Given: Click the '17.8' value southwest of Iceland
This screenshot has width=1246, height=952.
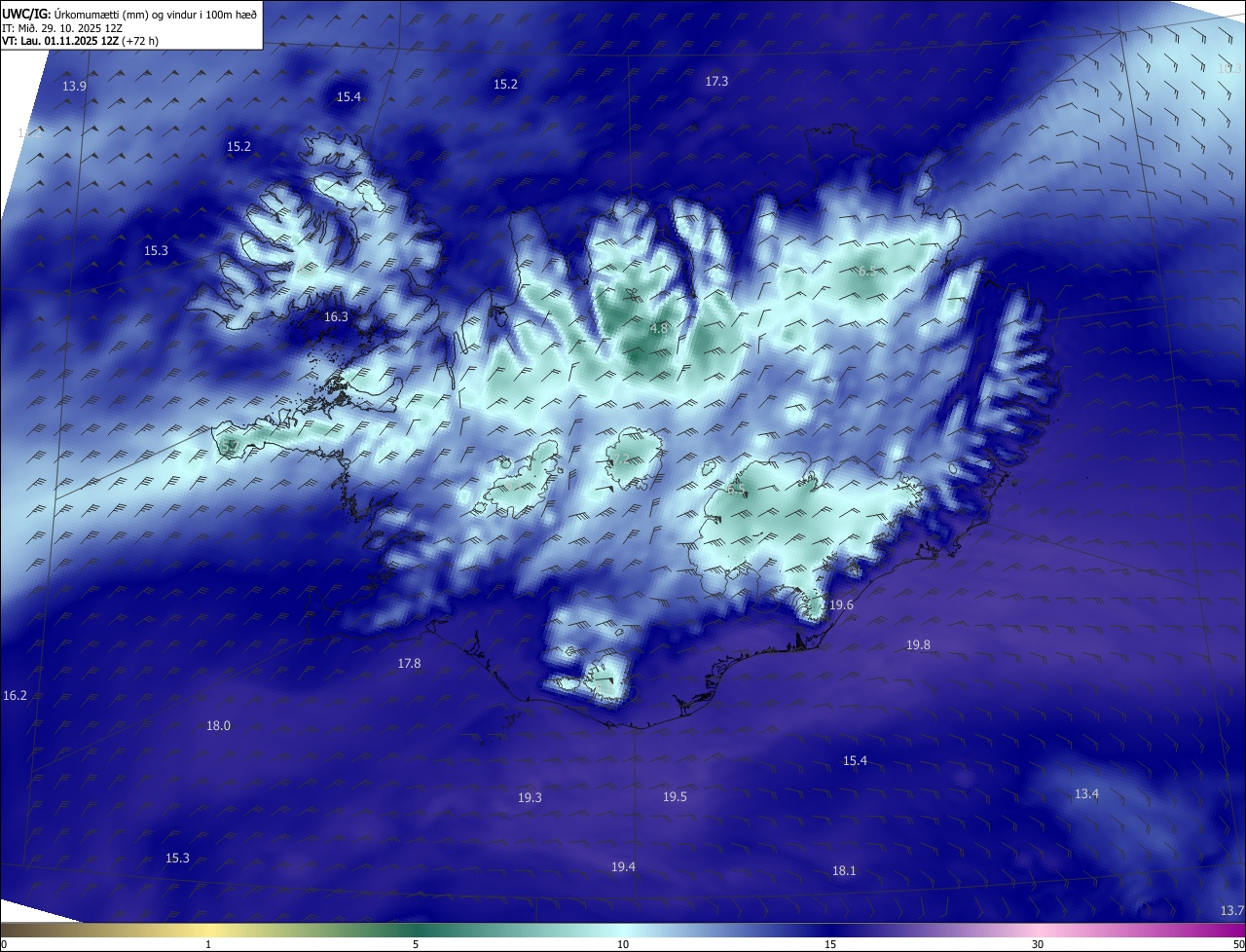Looking at the screenshot, I should click(x=409, y=664).
